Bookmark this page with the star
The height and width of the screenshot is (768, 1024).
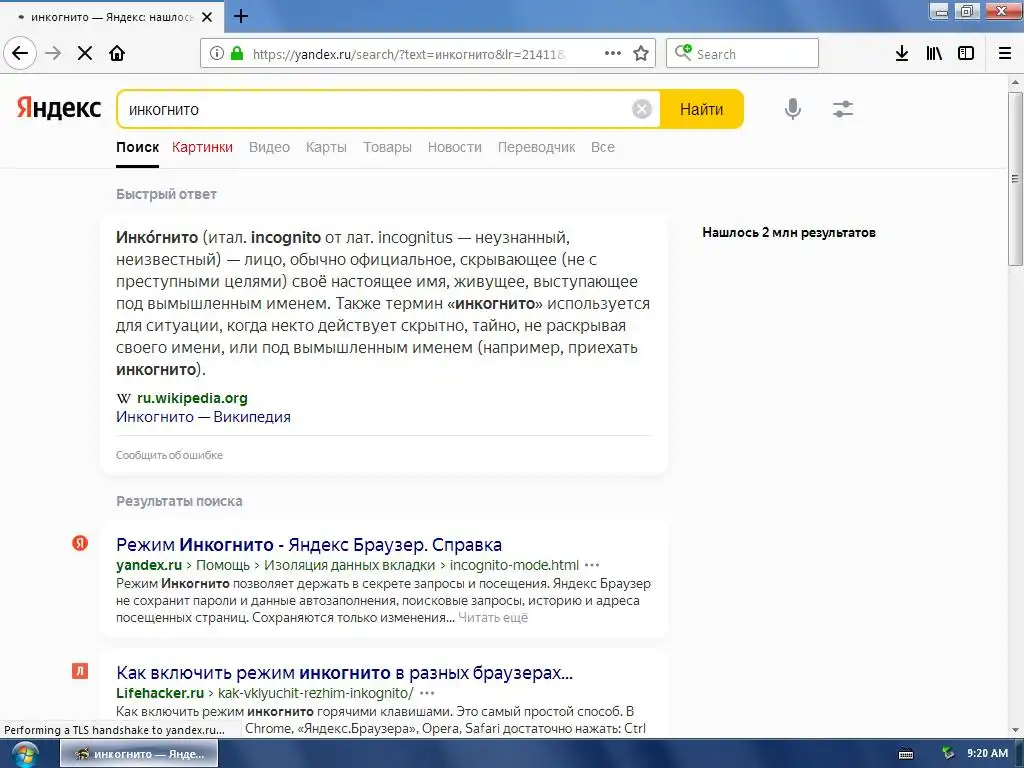click(x=641, y=54)
